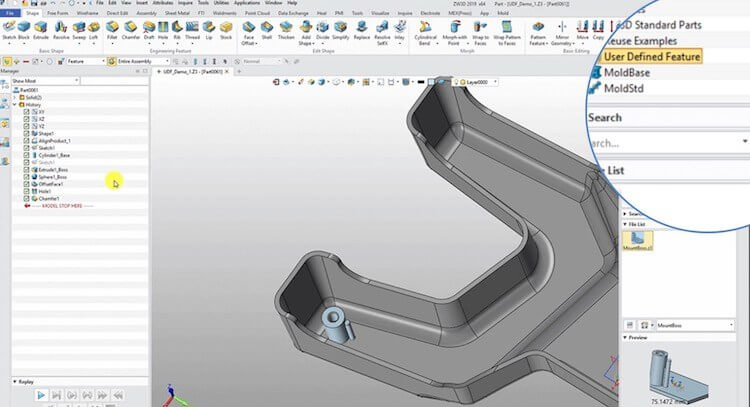Screen dimensions: 750x407
Task: Open the Loft tool
Action: click(x=93, y=31)
